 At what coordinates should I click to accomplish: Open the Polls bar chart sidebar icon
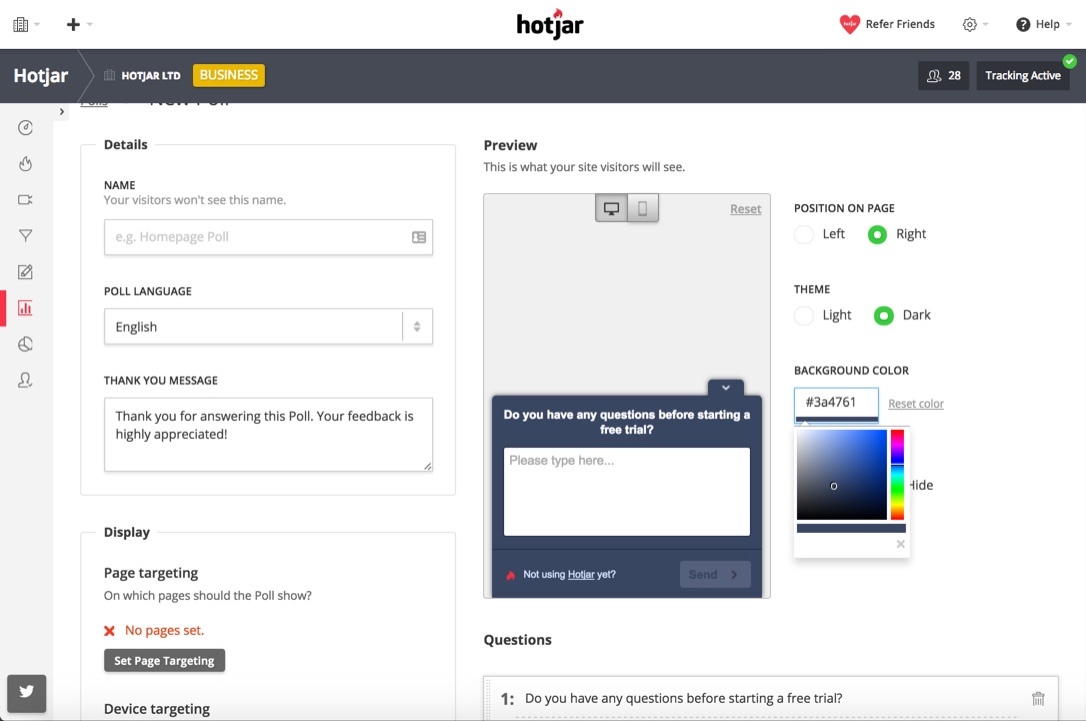pyautogui.click(x=26, y=308)
